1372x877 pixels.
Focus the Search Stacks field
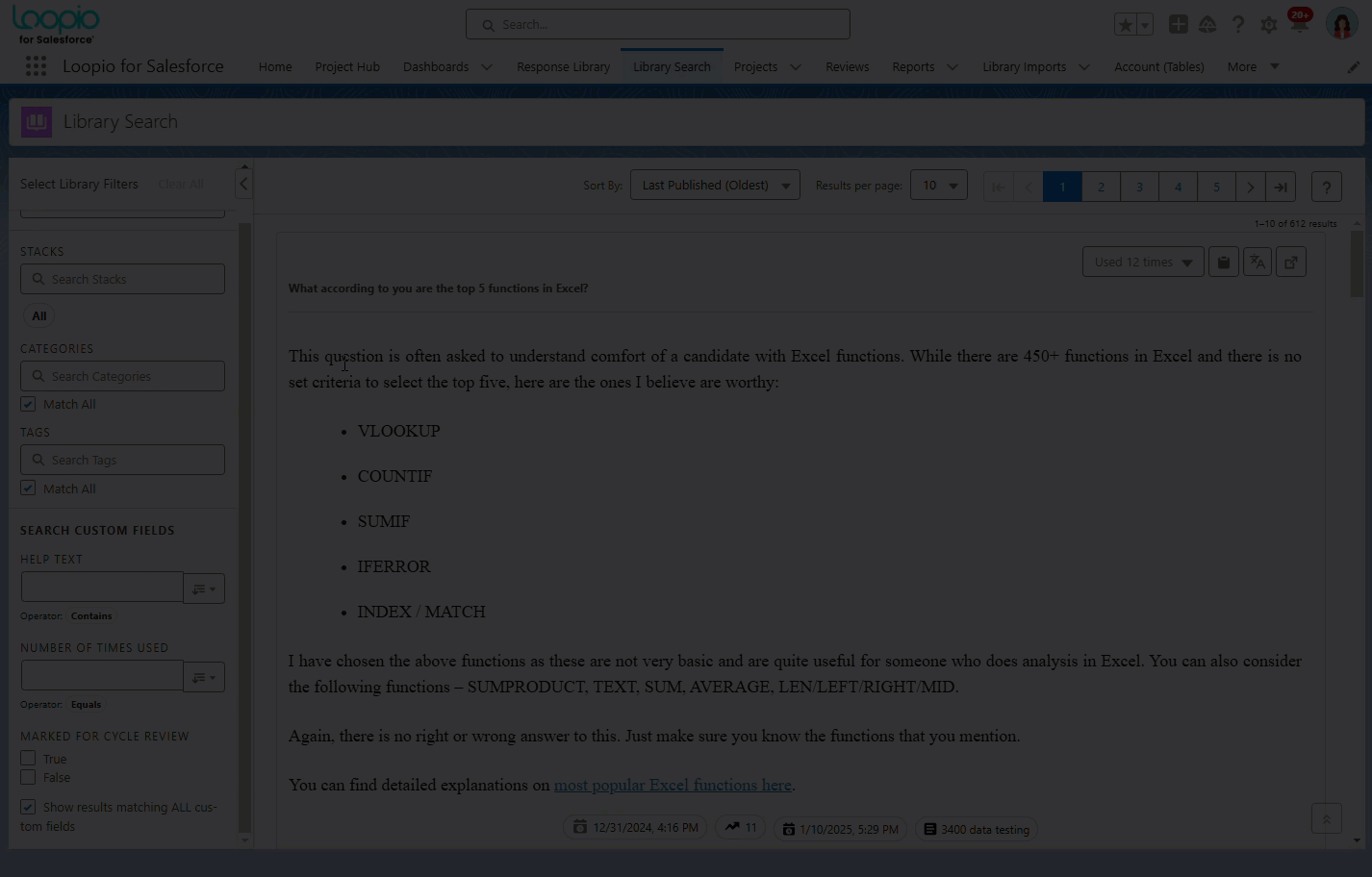[x=122, y=279]
